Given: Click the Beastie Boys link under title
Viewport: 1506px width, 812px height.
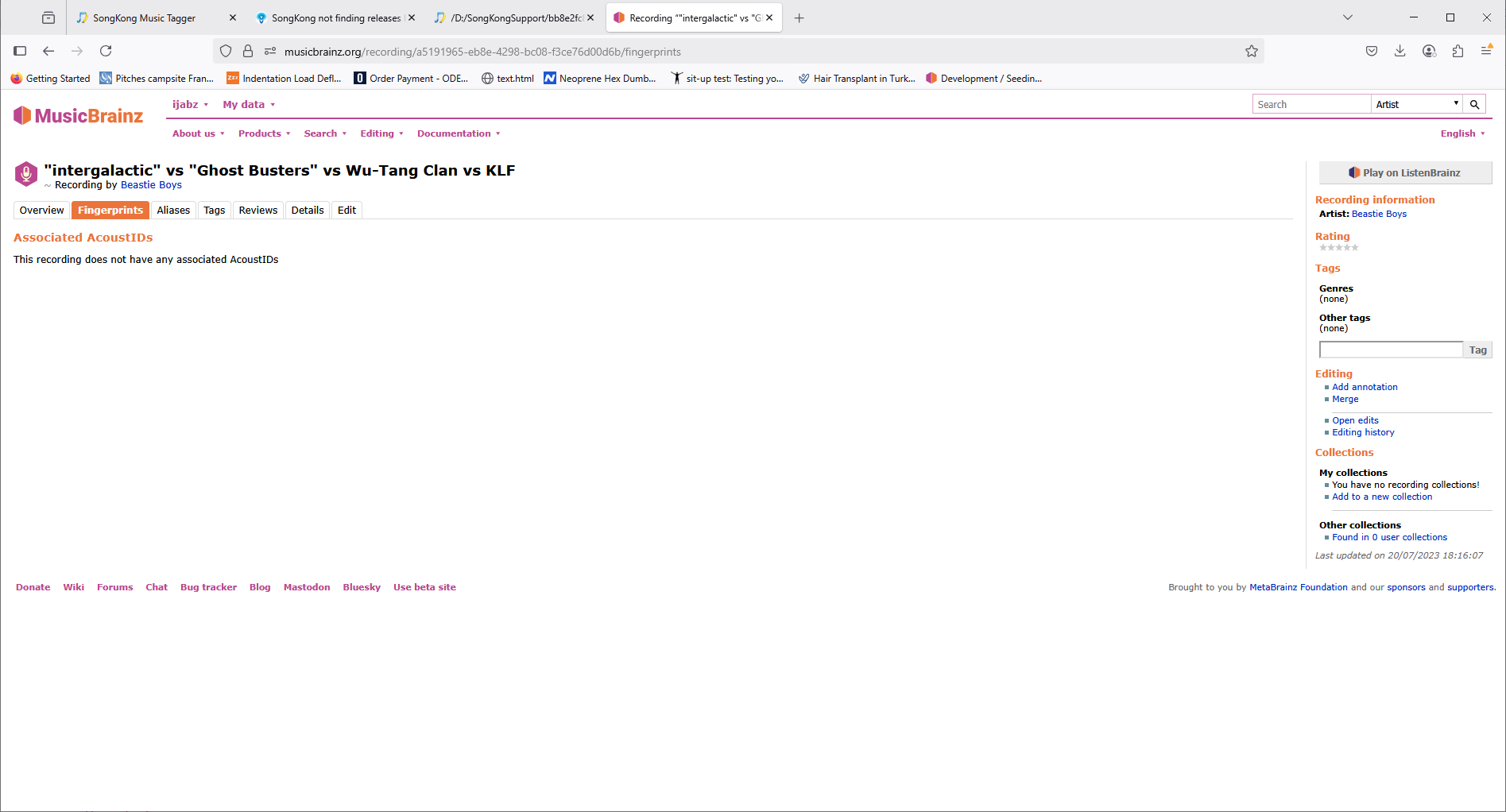Looking at the screenshot, I should 151,185.
